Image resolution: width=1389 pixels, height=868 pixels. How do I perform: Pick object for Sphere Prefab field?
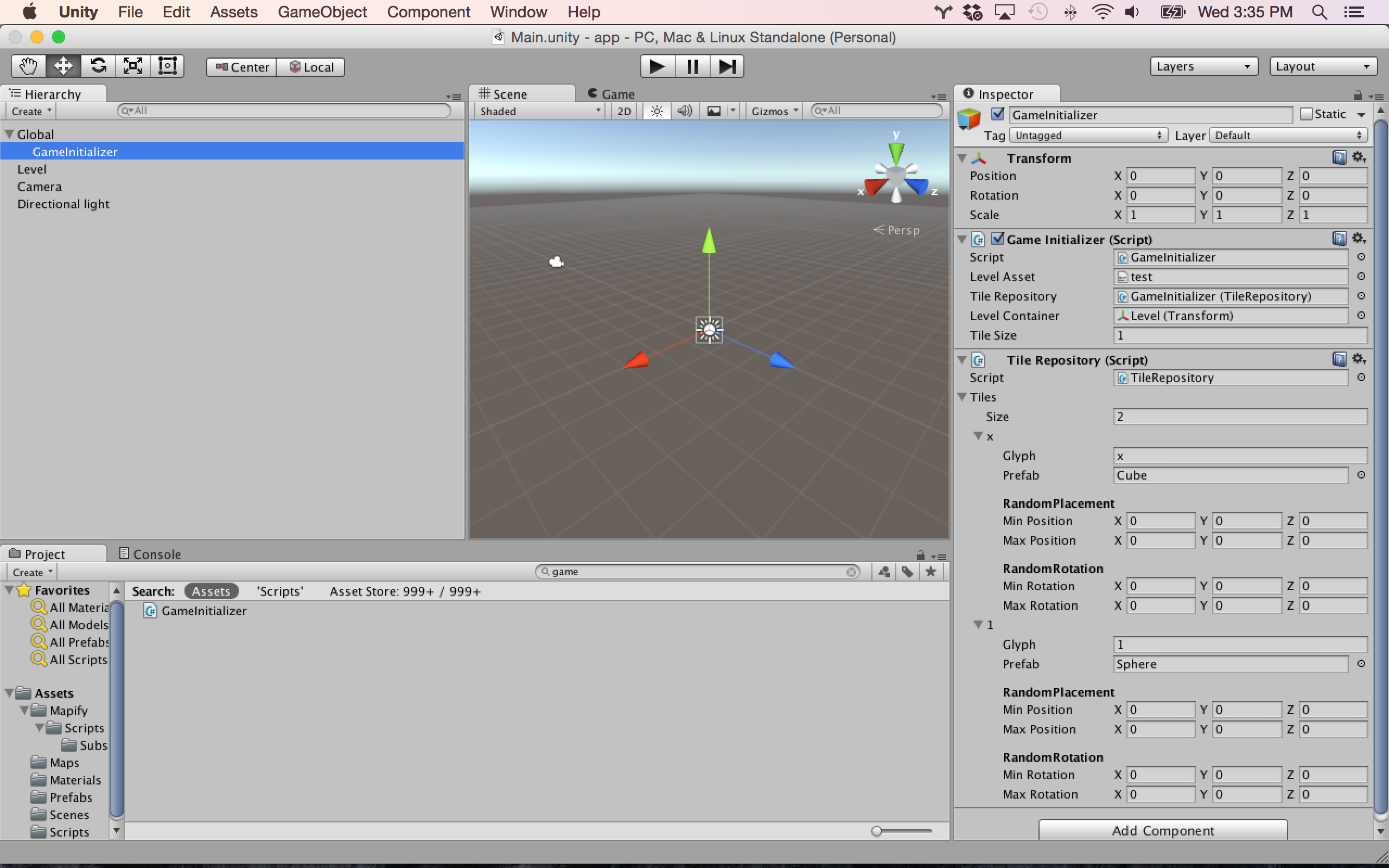1361,663
